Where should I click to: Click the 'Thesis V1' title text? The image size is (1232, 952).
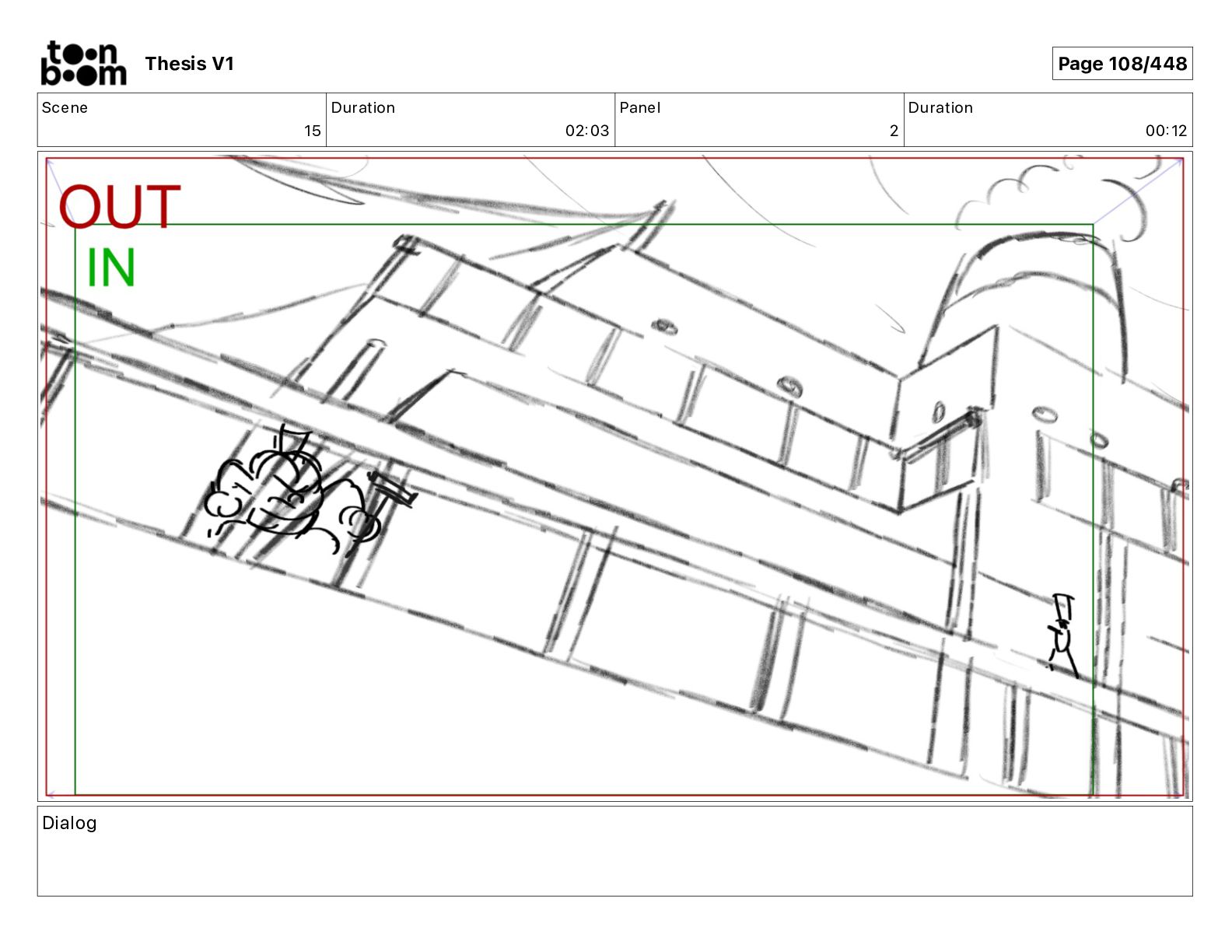(x=189, y=64)
